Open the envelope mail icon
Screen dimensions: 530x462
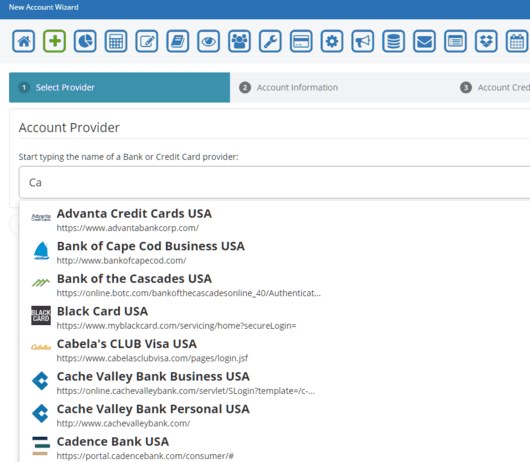tap(425, 41)
